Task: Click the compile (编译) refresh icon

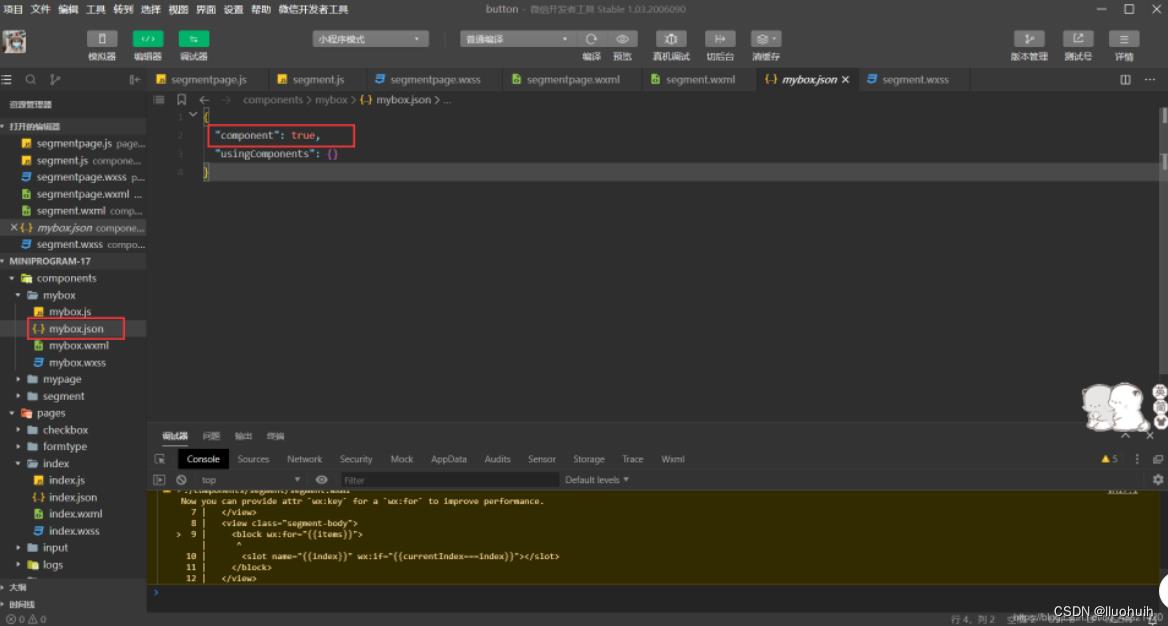Action: click(591, 39)
